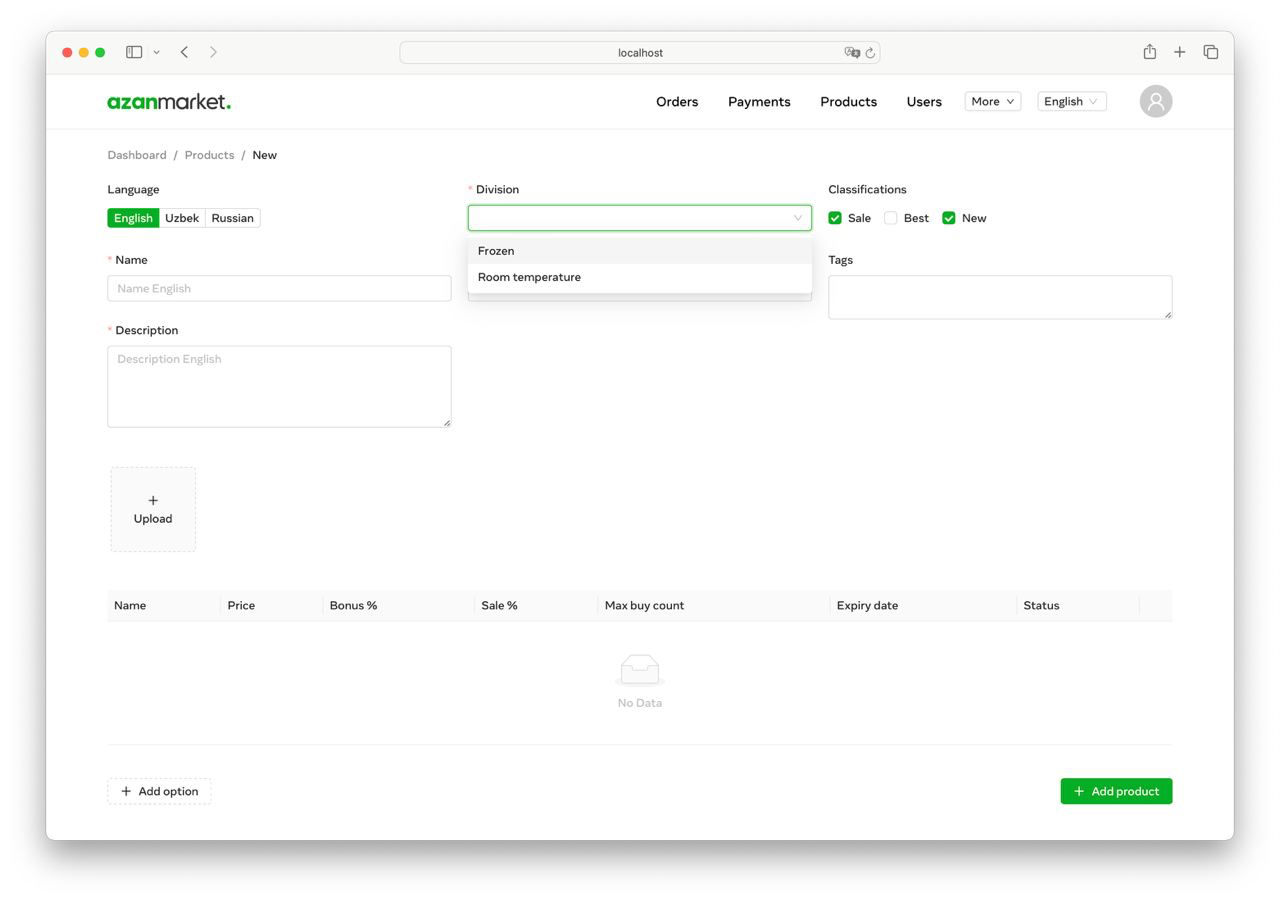This screenshot has height=901, width=1280.
Task: Uncheck the New classification
Action: tap(948, 217)
